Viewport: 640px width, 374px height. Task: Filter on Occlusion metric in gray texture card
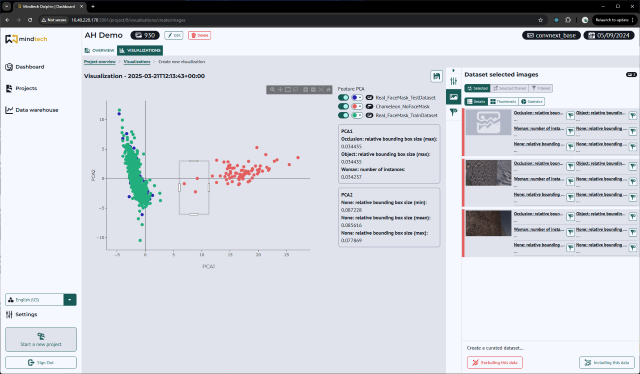pyautogui.click(x=570, y=167)
